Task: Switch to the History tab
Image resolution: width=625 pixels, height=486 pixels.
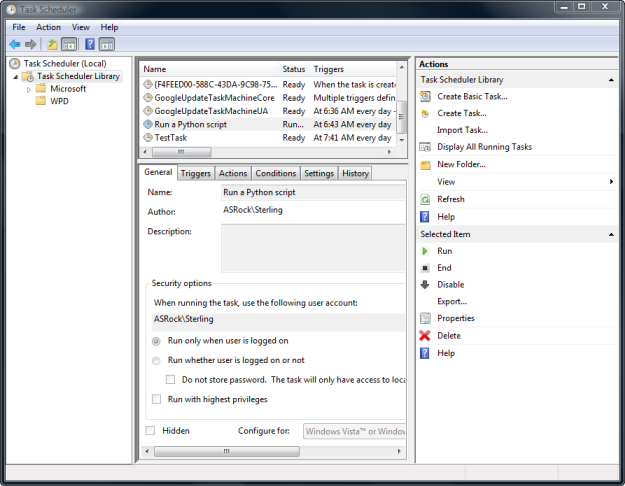Action: (355, 173)
